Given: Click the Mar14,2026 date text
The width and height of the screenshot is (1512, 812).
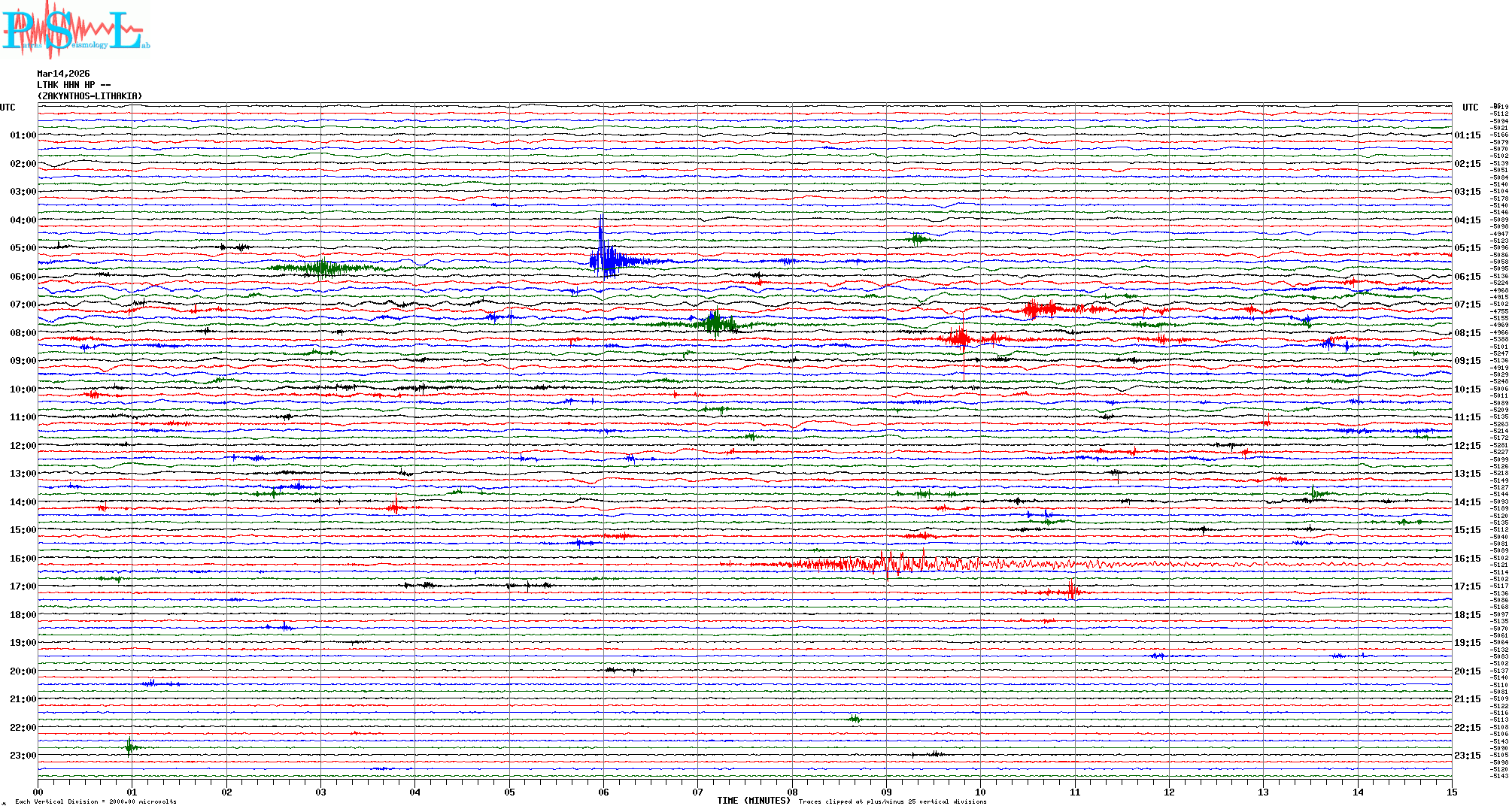Looking at the screenshot, I should point(63,74).
